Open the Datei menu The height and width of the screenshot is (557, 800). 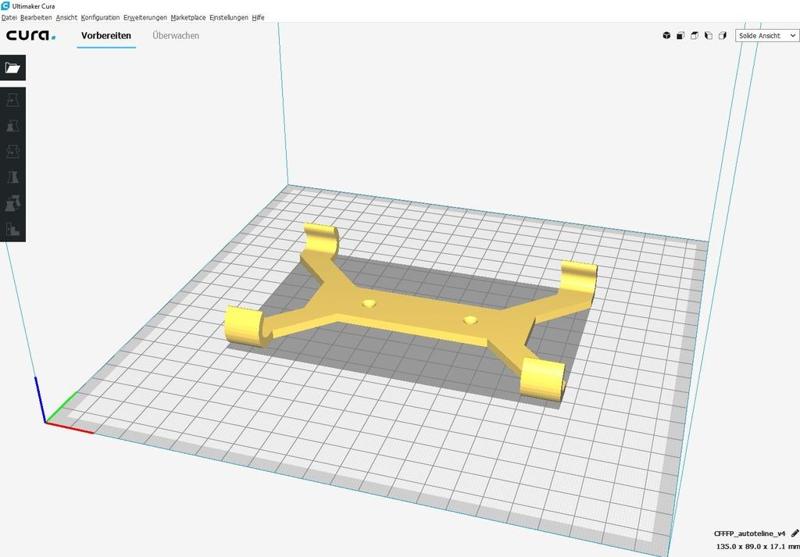click(x=9, y=17)
